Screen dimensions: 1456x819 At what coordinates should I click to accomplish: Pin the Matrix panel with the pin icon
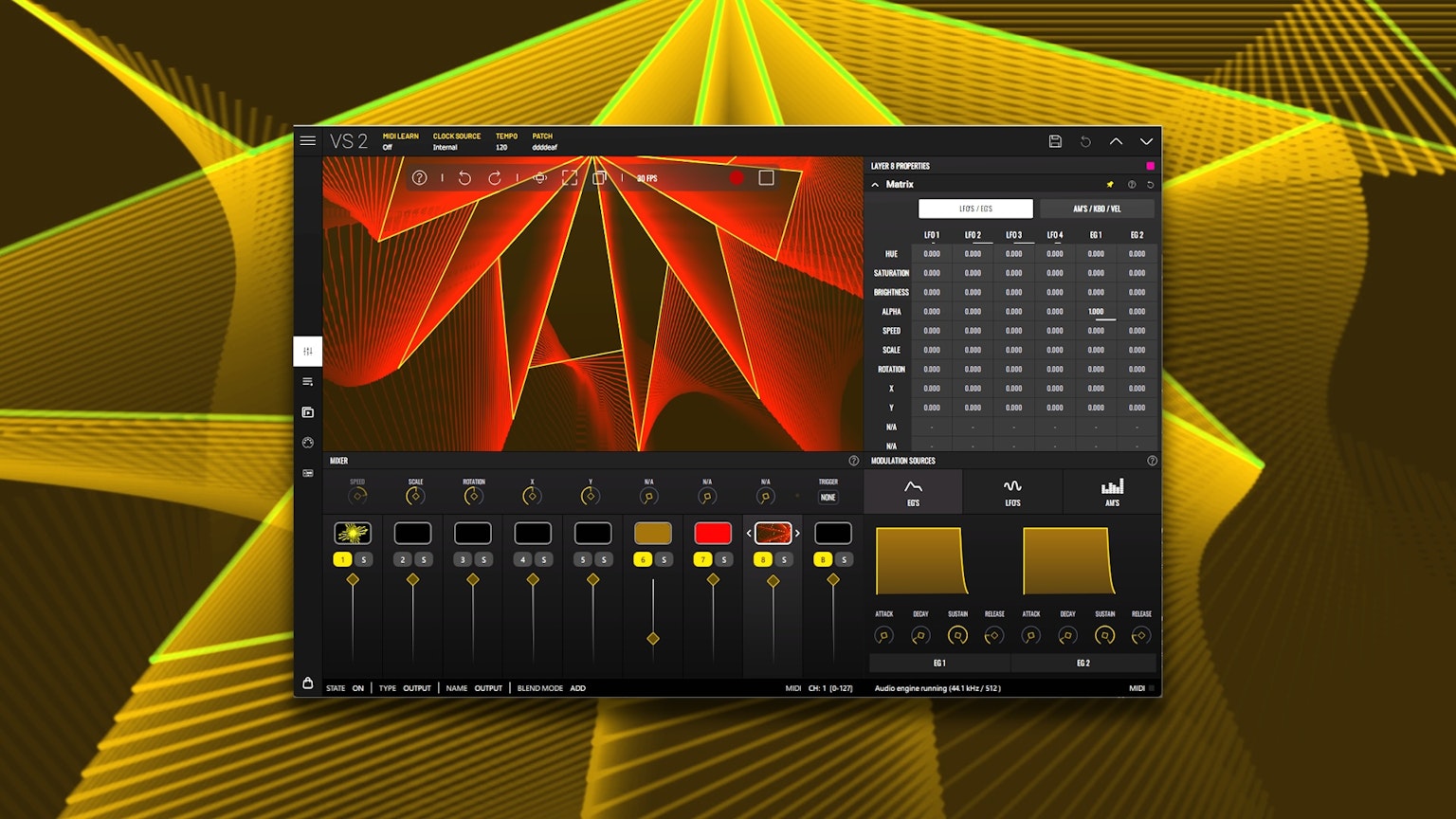[1109, 184]
